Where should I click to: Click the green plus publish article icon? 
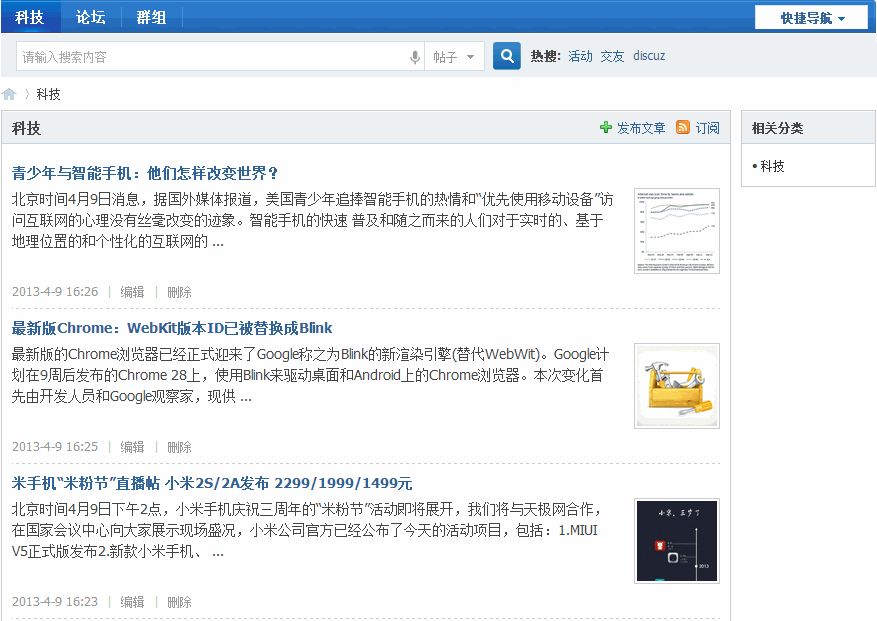pos(606,128)
